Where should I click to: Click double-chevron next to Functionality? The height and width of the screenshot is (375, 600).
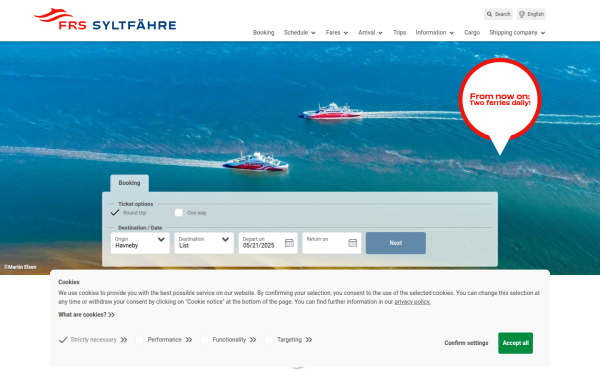(x=253, y=340)
